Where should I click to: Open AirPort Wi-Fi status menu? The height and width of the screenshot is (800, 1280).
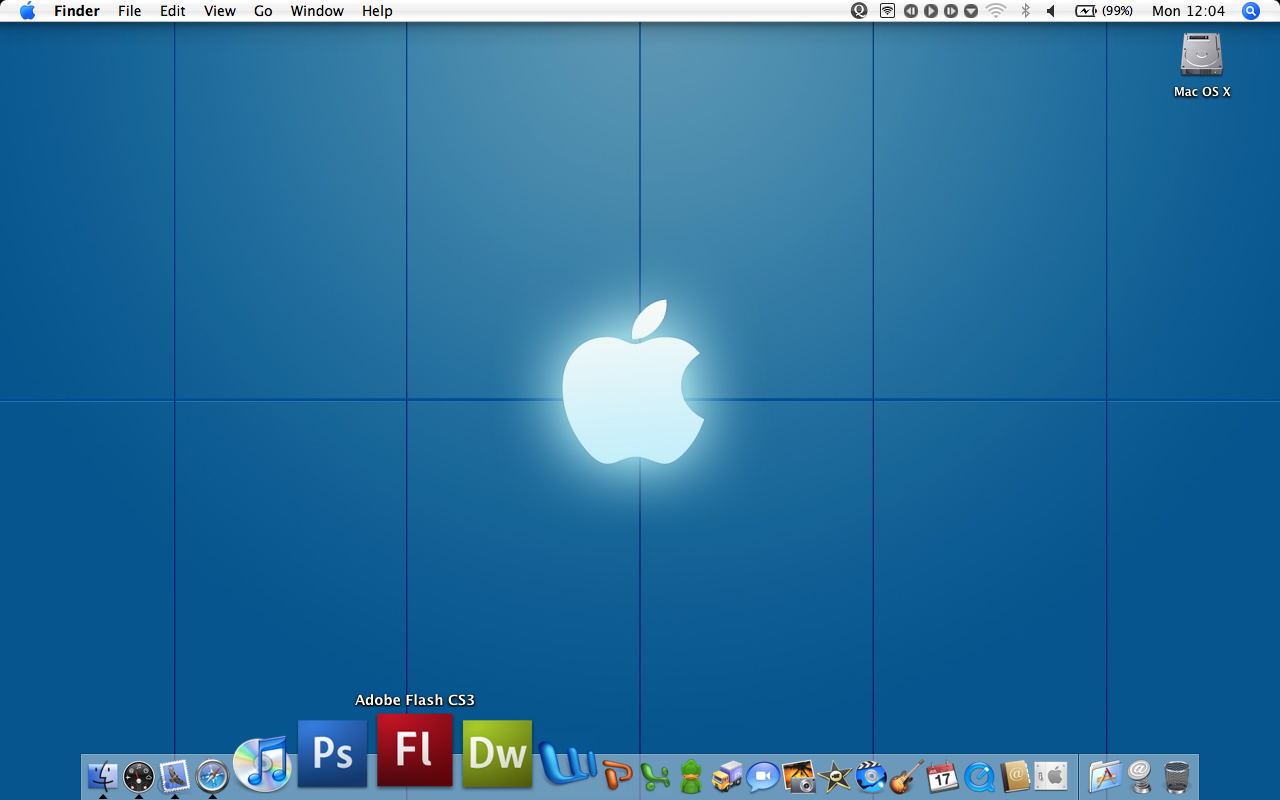996,11
